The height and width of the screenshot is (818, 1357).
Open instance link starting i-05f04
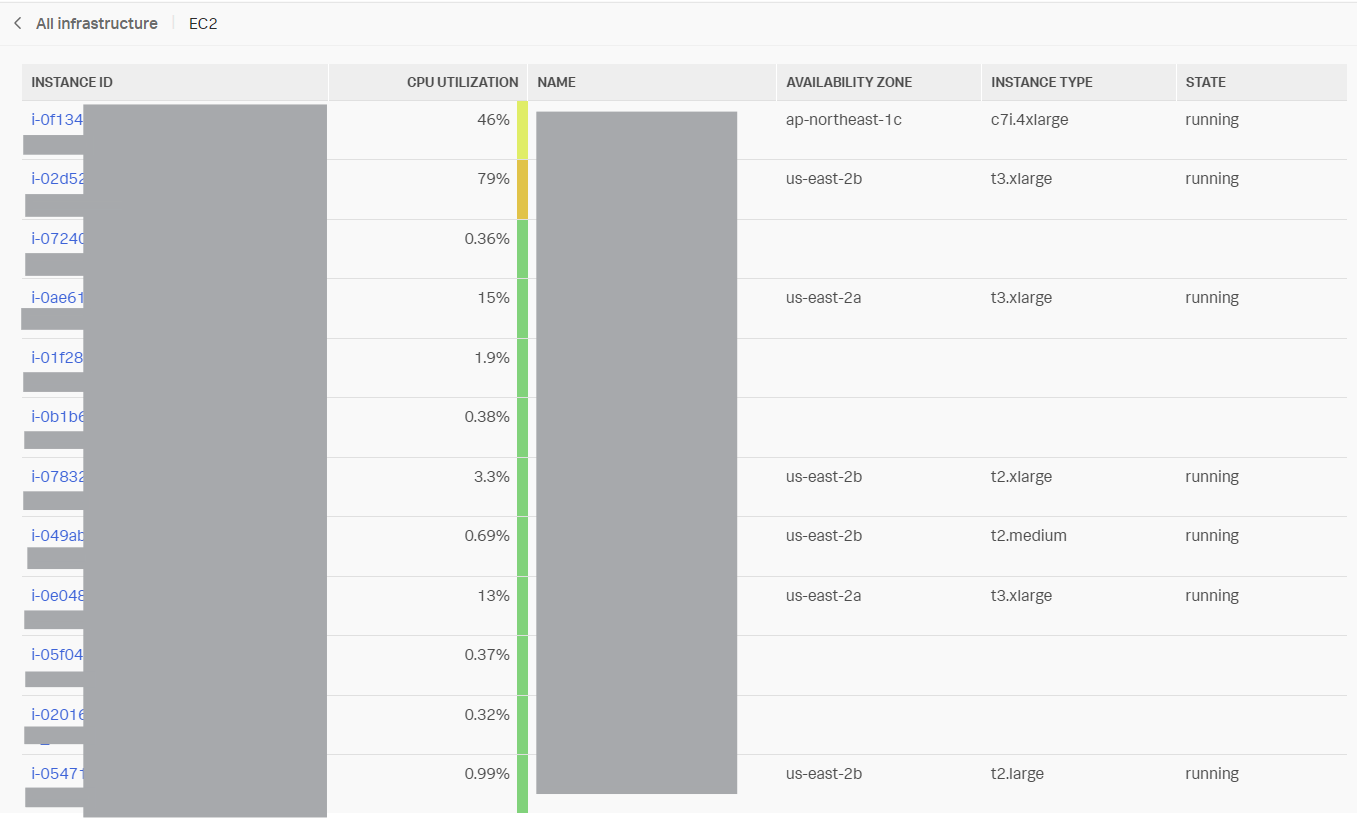[x=57, y=655]
